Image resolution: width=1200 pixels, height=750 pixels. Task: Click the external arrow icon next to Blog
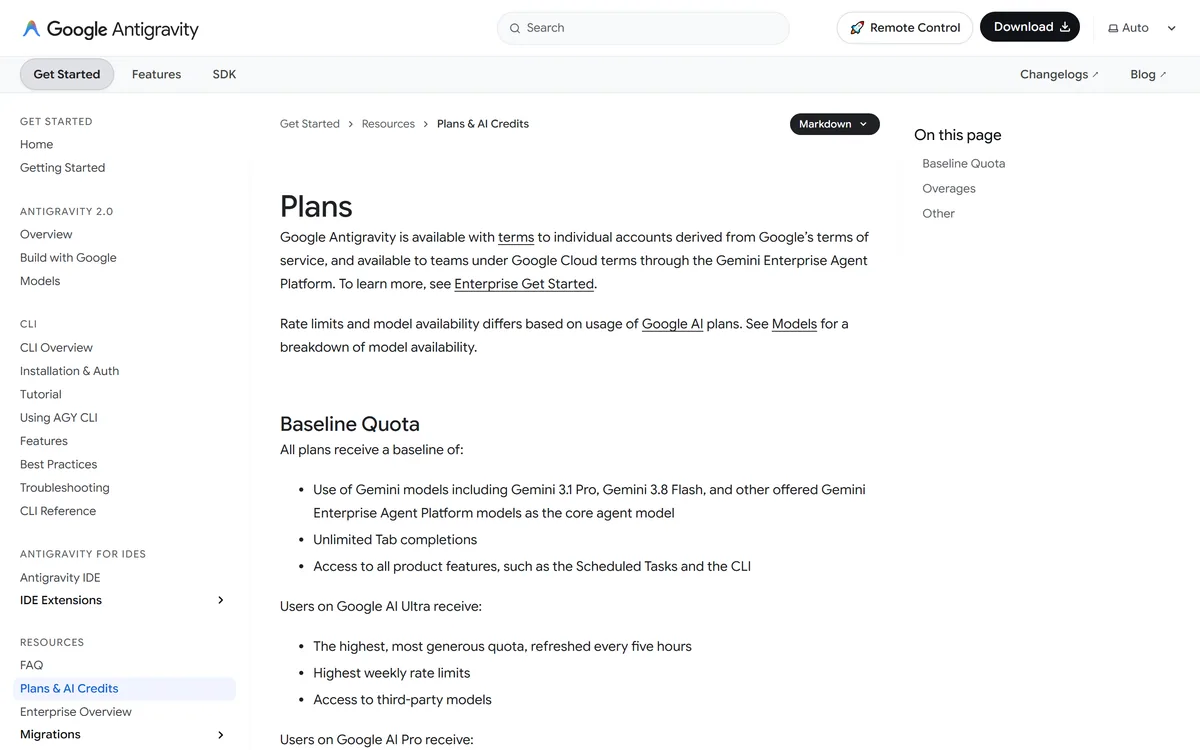[1163, 75]
